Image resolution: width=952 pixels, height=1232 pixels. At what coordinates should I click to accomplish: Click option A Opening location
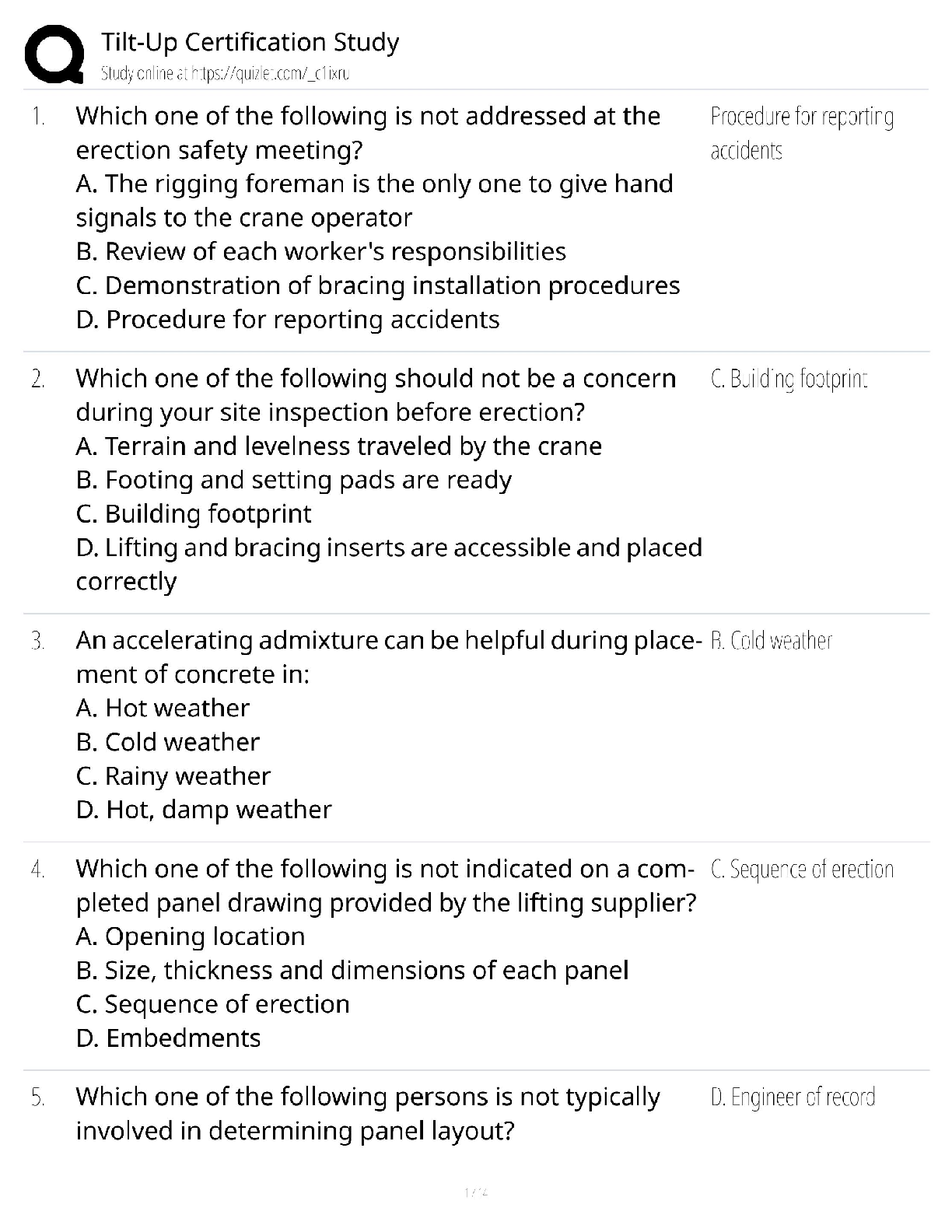[x=191, y=936]
